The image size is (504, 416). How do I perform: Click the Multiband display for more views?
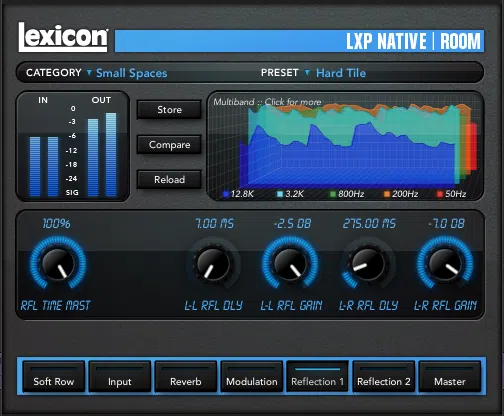[345, 146]
